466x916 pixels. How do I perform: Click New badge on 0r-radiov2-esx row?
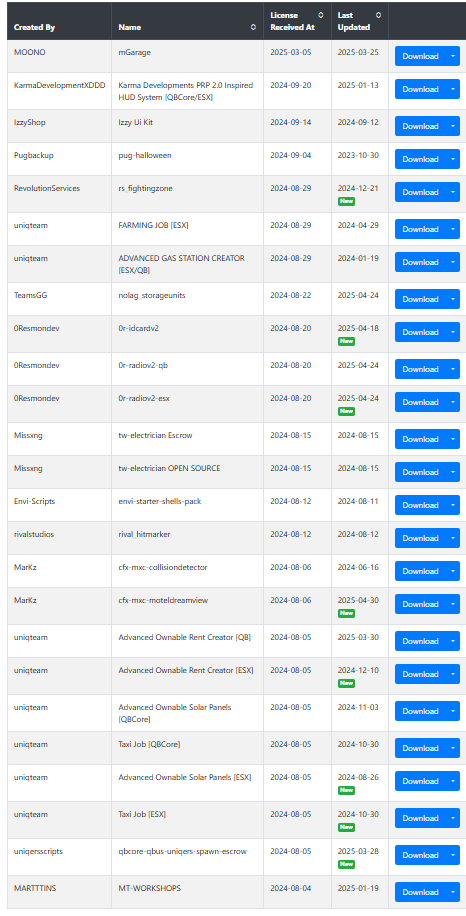pyautogui.click(x=346, y=411)
